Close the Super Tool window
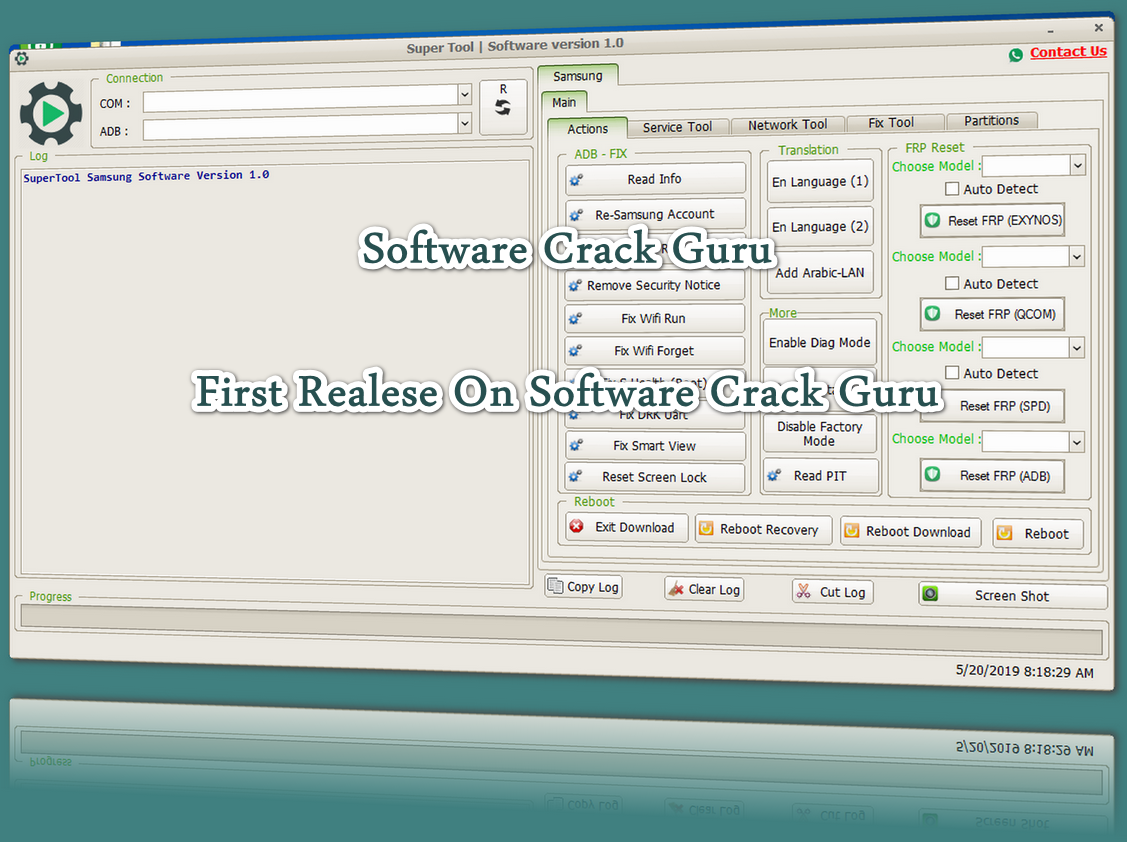 tap(1098, 28)
